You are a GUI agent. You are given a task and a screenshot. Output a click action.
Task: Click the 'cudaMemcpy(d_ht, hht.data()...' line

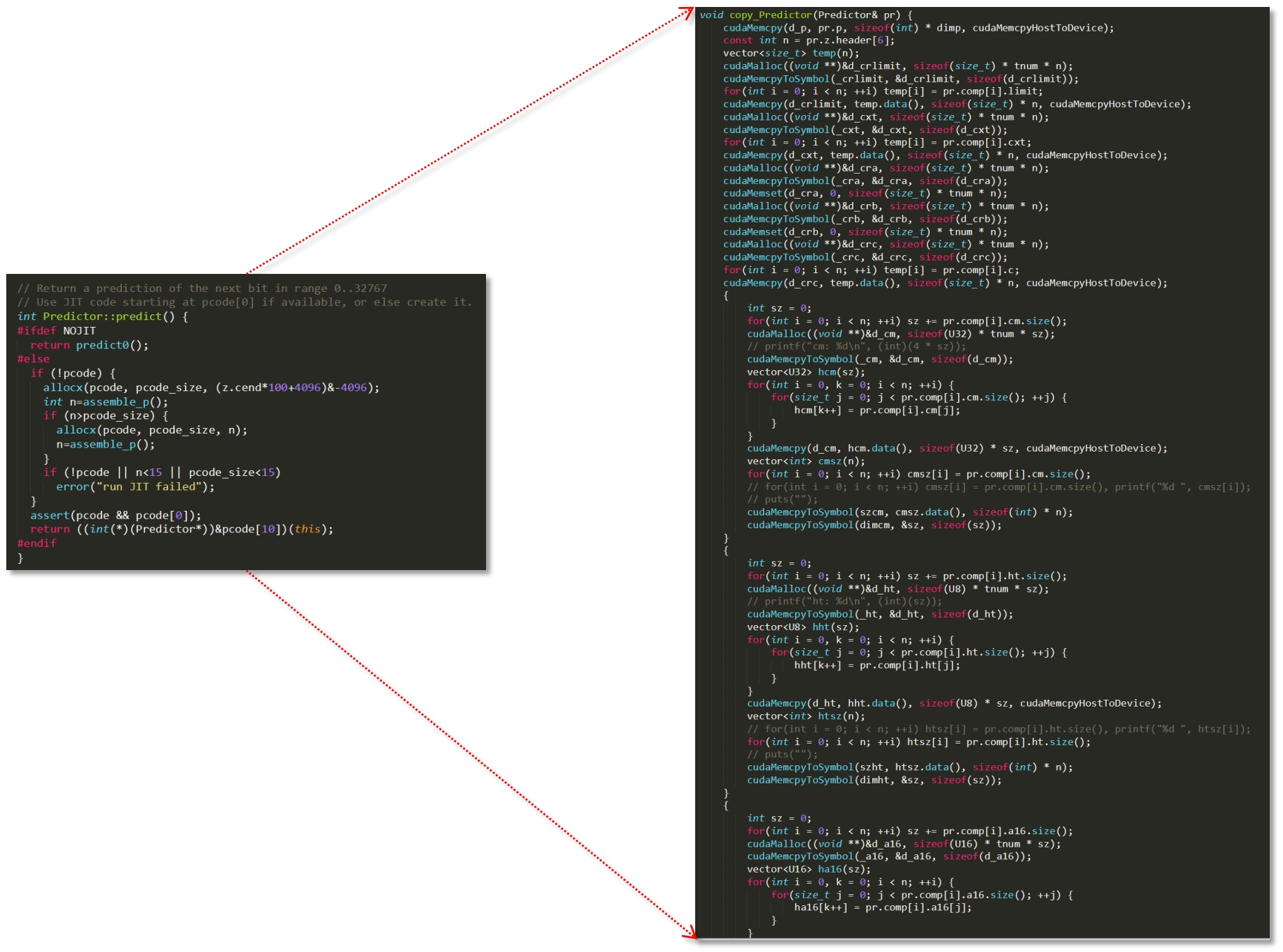tap(955, 704)
